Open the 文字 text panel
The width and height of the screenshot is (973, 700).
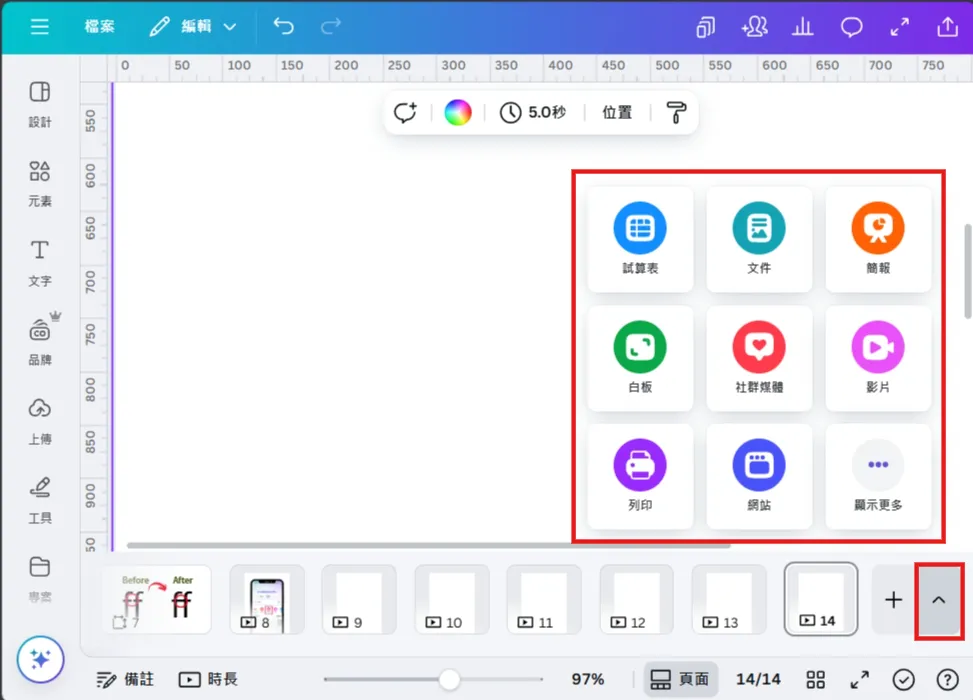click(x=40, y=263)
